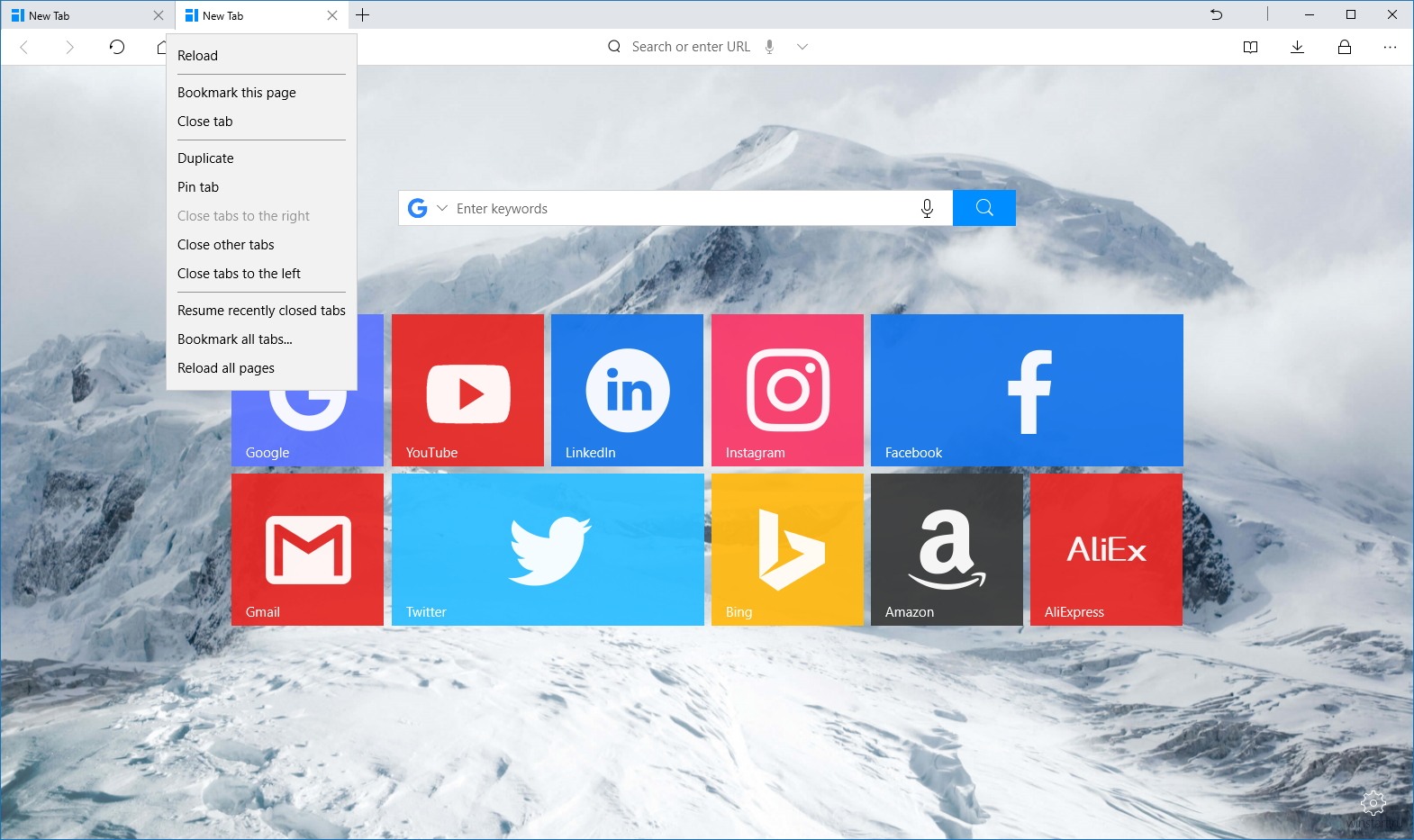Viewport: 1414px width, 840px height.
Task: Expand the address bar dropdown chevron
Action: tap(802, 47)
